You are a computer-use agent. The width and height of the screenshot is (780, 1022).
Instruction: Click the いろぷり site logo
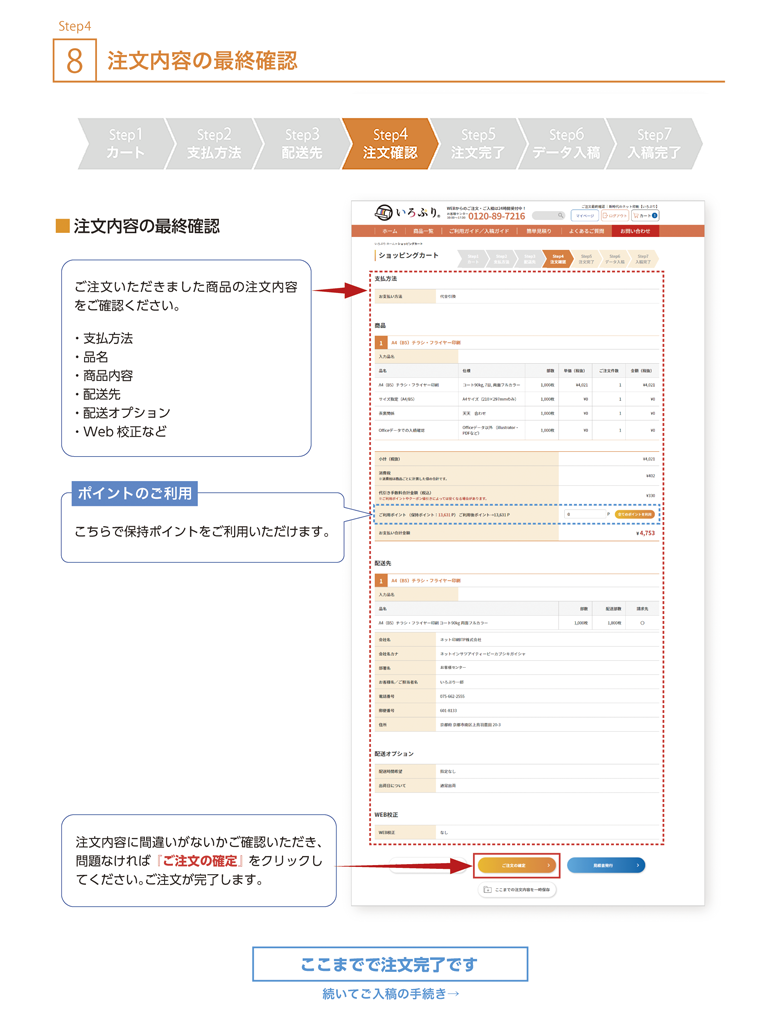(407, 212)
